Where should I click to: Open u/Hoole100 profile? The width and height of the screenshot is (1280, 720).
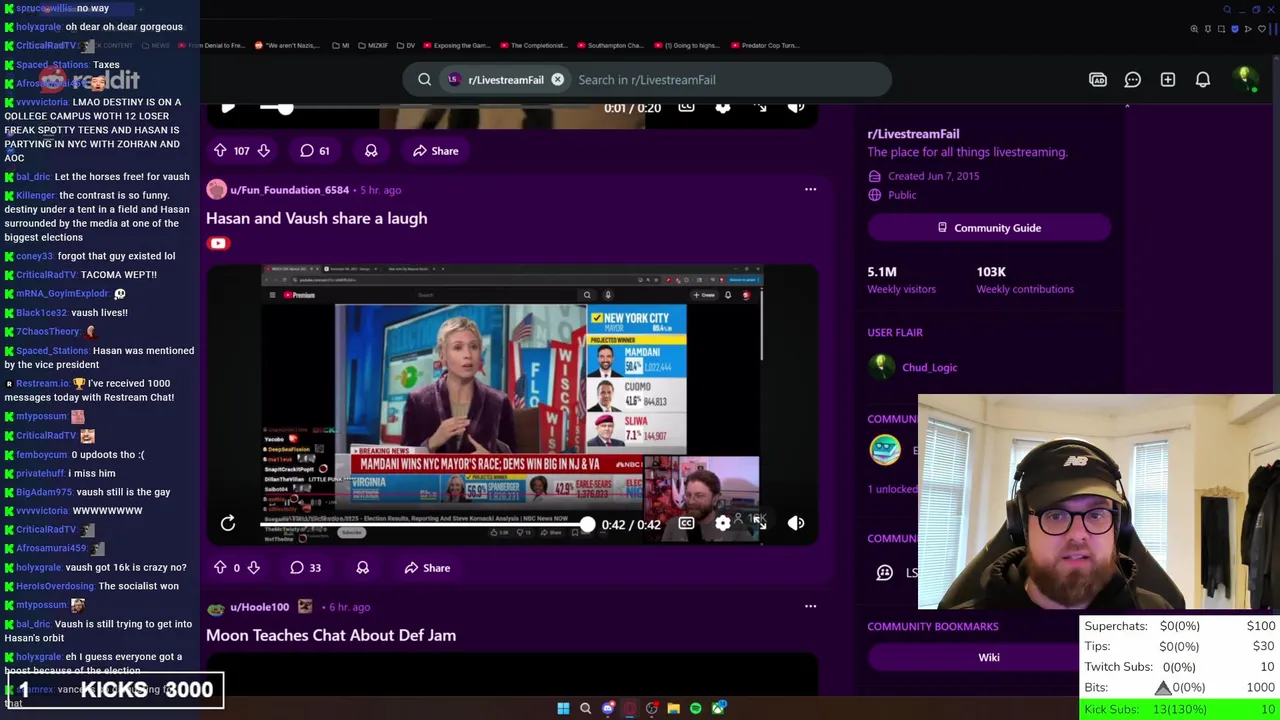pyautogui.click(x=259, y=607)
